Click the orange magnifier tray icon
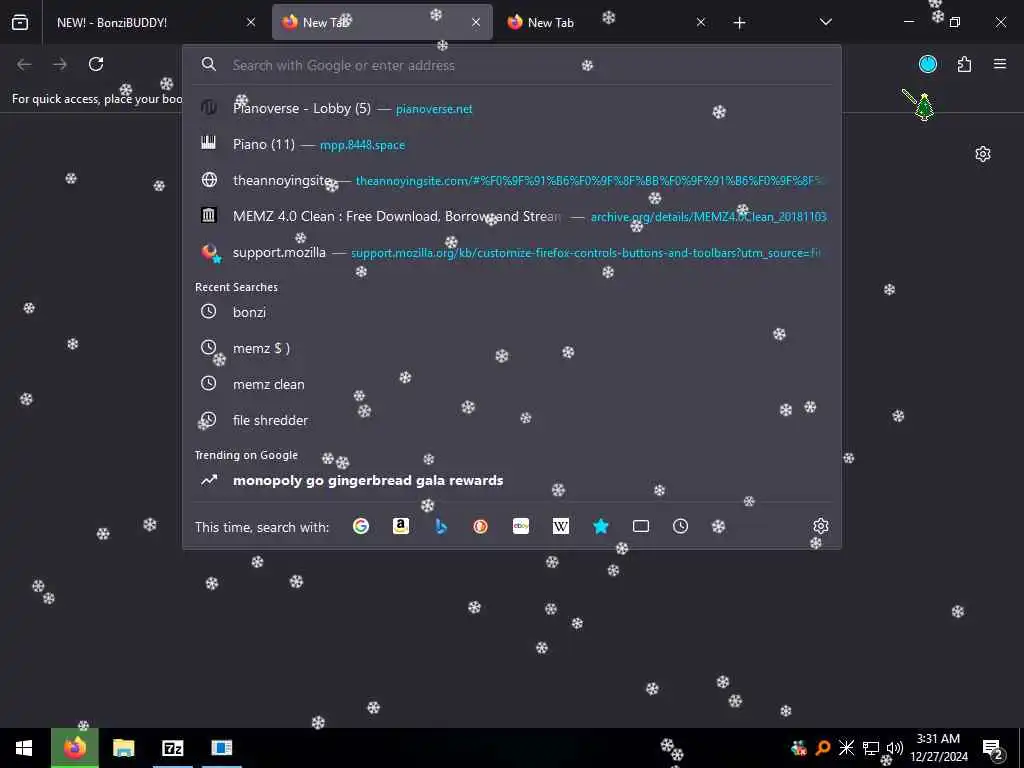1024x768 pixels. (x=823, y=748)
